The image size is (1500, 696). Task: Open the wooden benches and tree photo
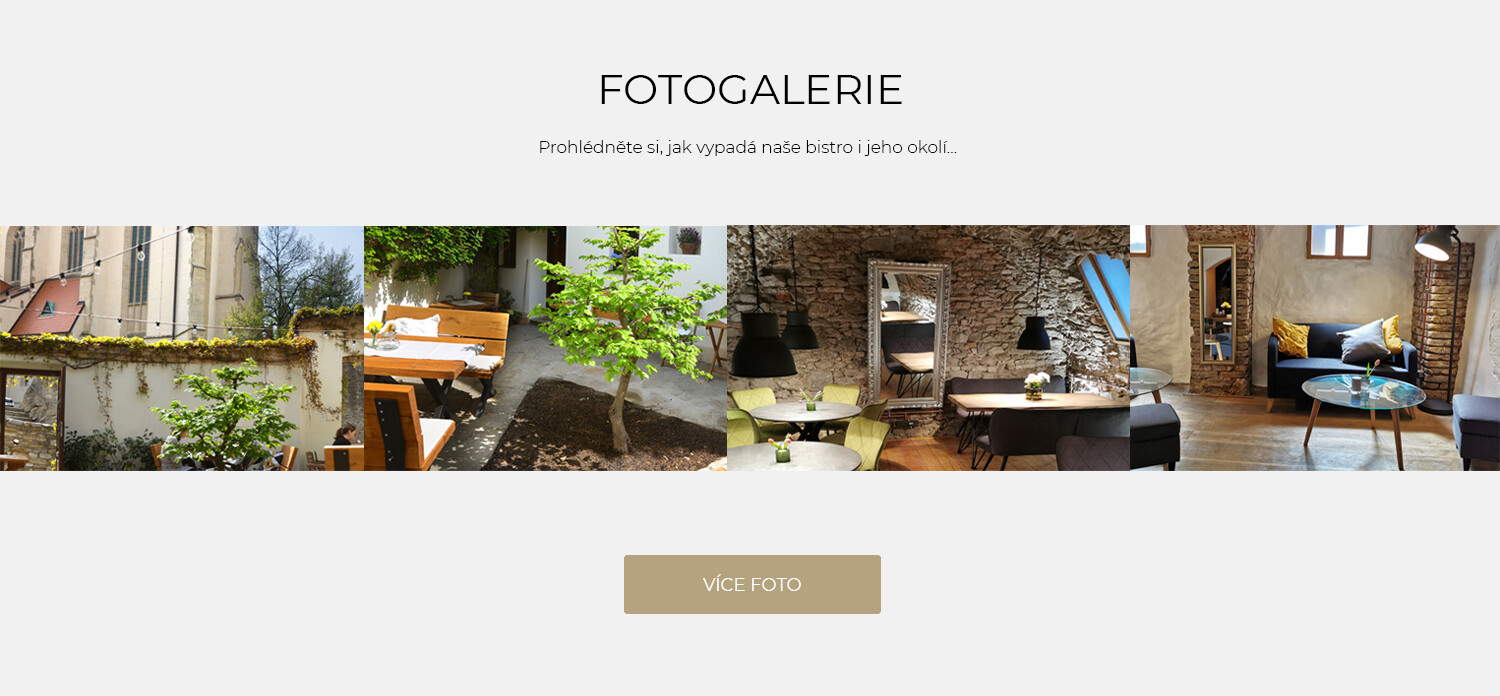(545, 348)
